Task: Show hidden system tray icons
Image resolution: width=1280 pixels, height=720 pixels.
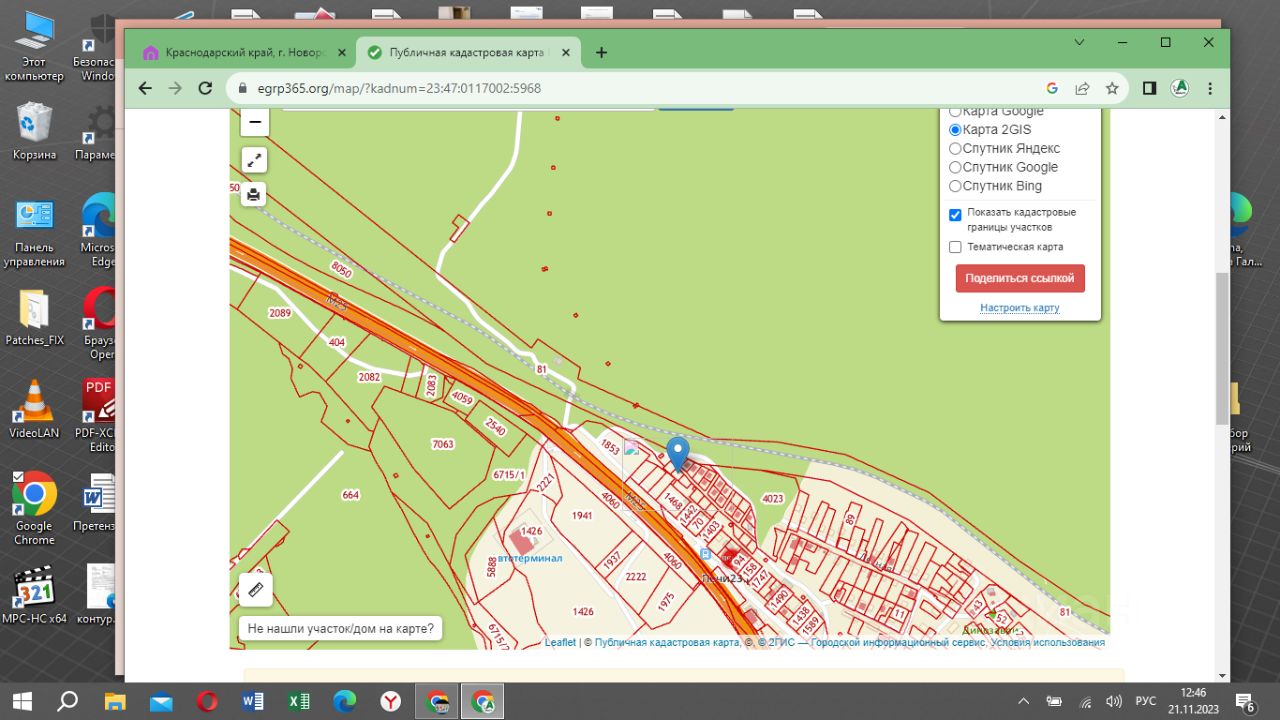Action: pyautogui.click(x=1023, y=701)
